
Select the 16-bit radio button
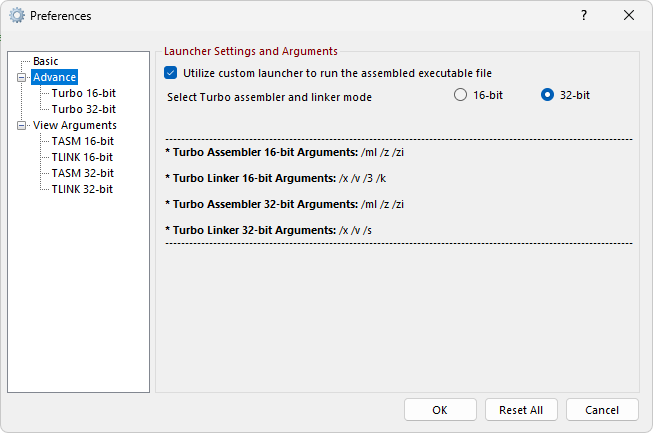pos(460,95)
